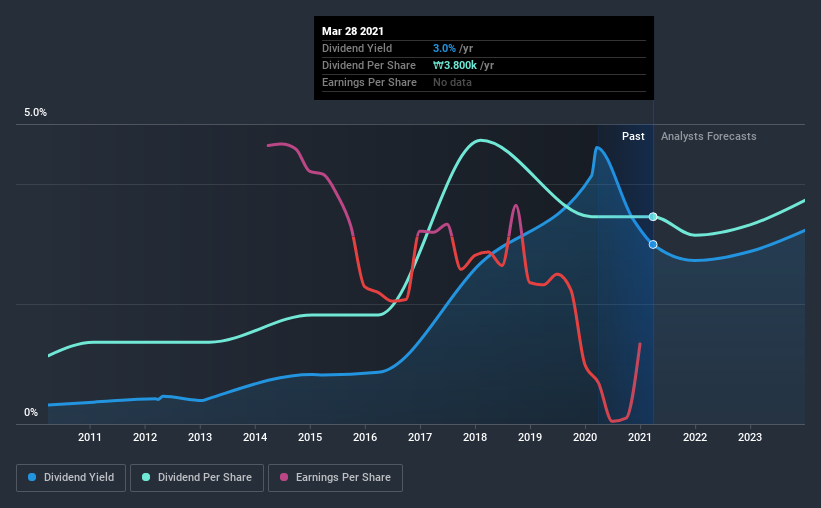Screen dimensions: 821x508
Task: Click the 5.0% y-axis label
Action: coord(35,113)
